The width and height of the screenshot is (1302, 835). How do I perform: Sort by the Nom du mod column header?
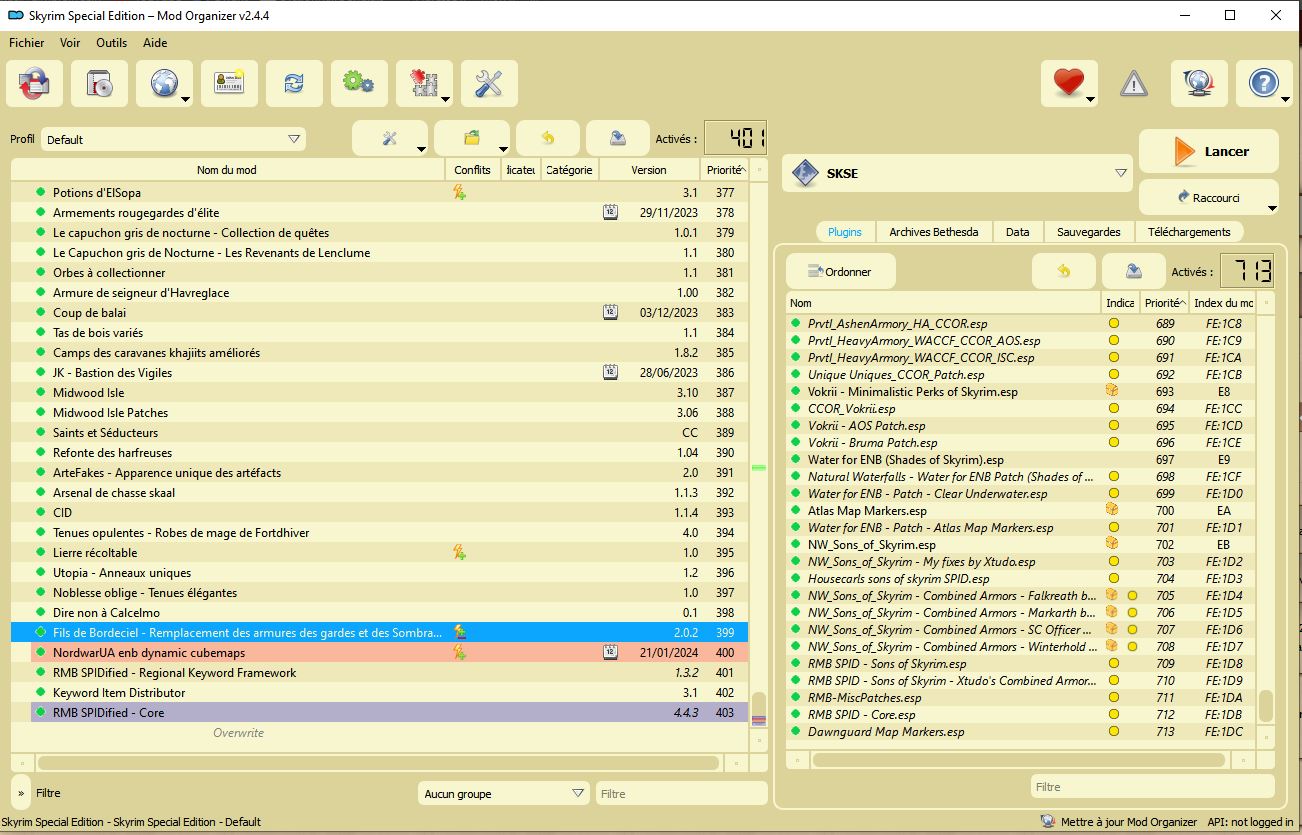point(227,170)
